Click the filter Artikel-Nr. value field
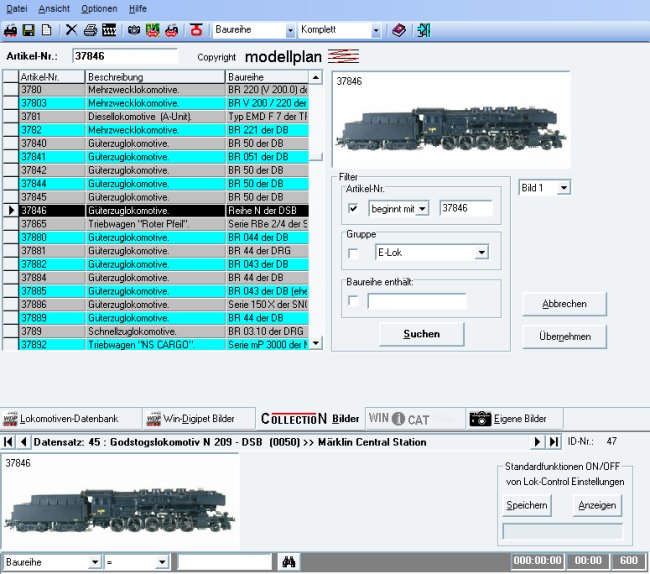 466,208
